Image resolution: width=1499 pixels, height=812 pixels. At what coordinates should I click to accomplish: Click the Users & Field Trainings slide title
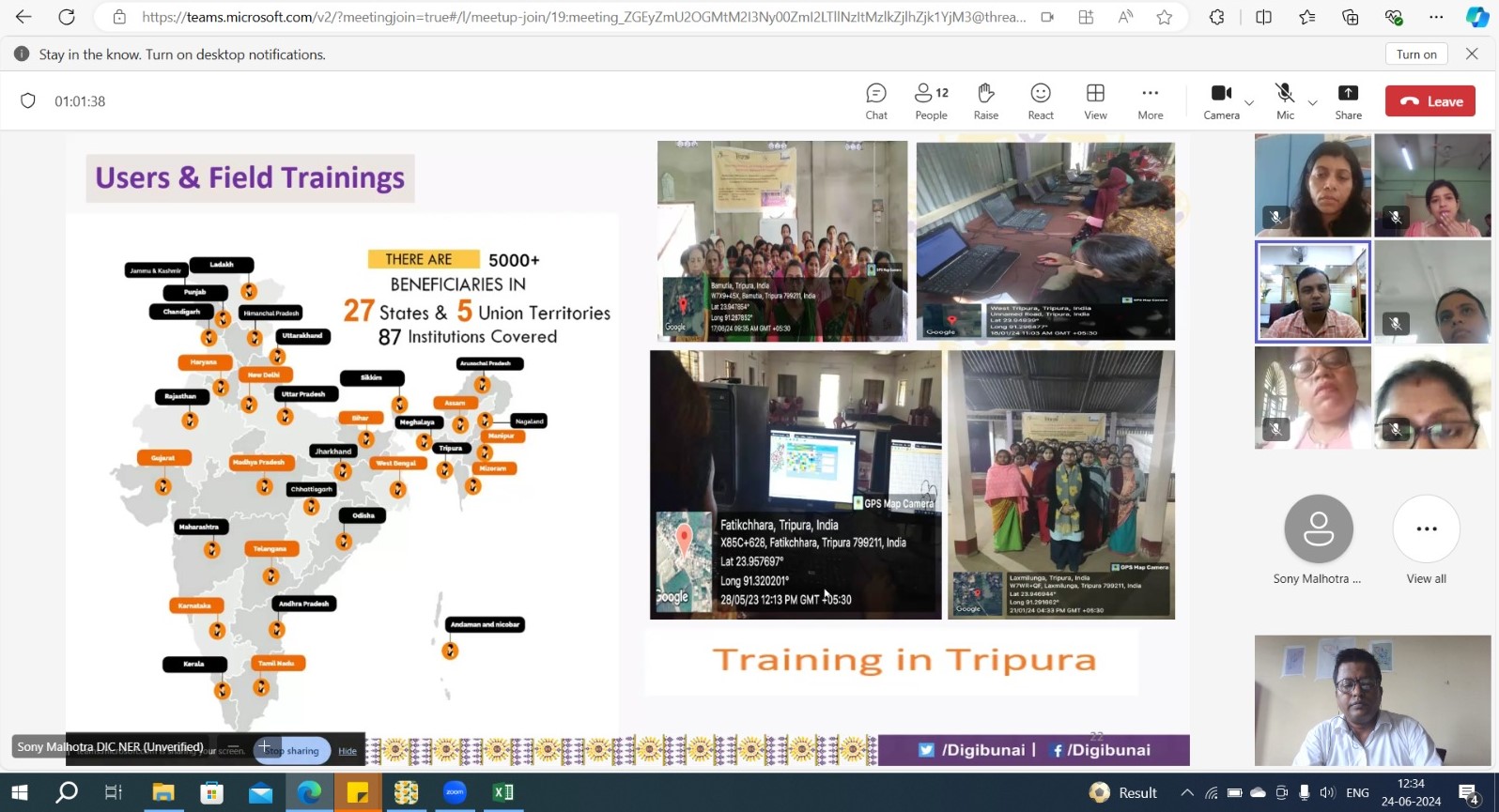tap(250, 177)
